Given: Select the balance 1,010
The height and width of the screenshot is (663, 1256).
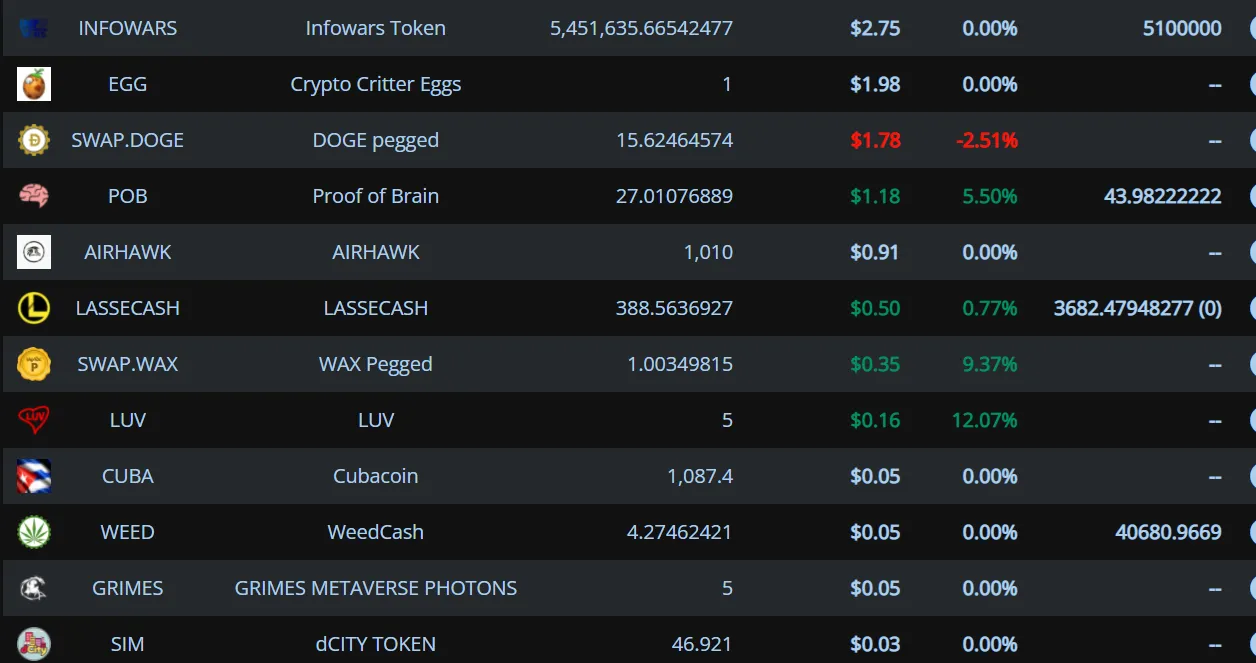Looking at the screenshot, I should pyautogui.click(x=709, y=252).
